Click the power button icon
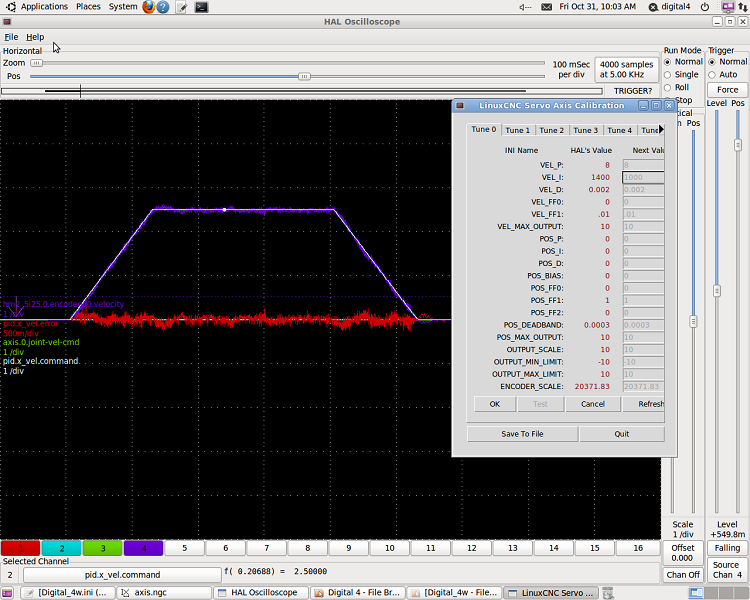This screenshot has height=600, width=750. (x=705, y=7)
